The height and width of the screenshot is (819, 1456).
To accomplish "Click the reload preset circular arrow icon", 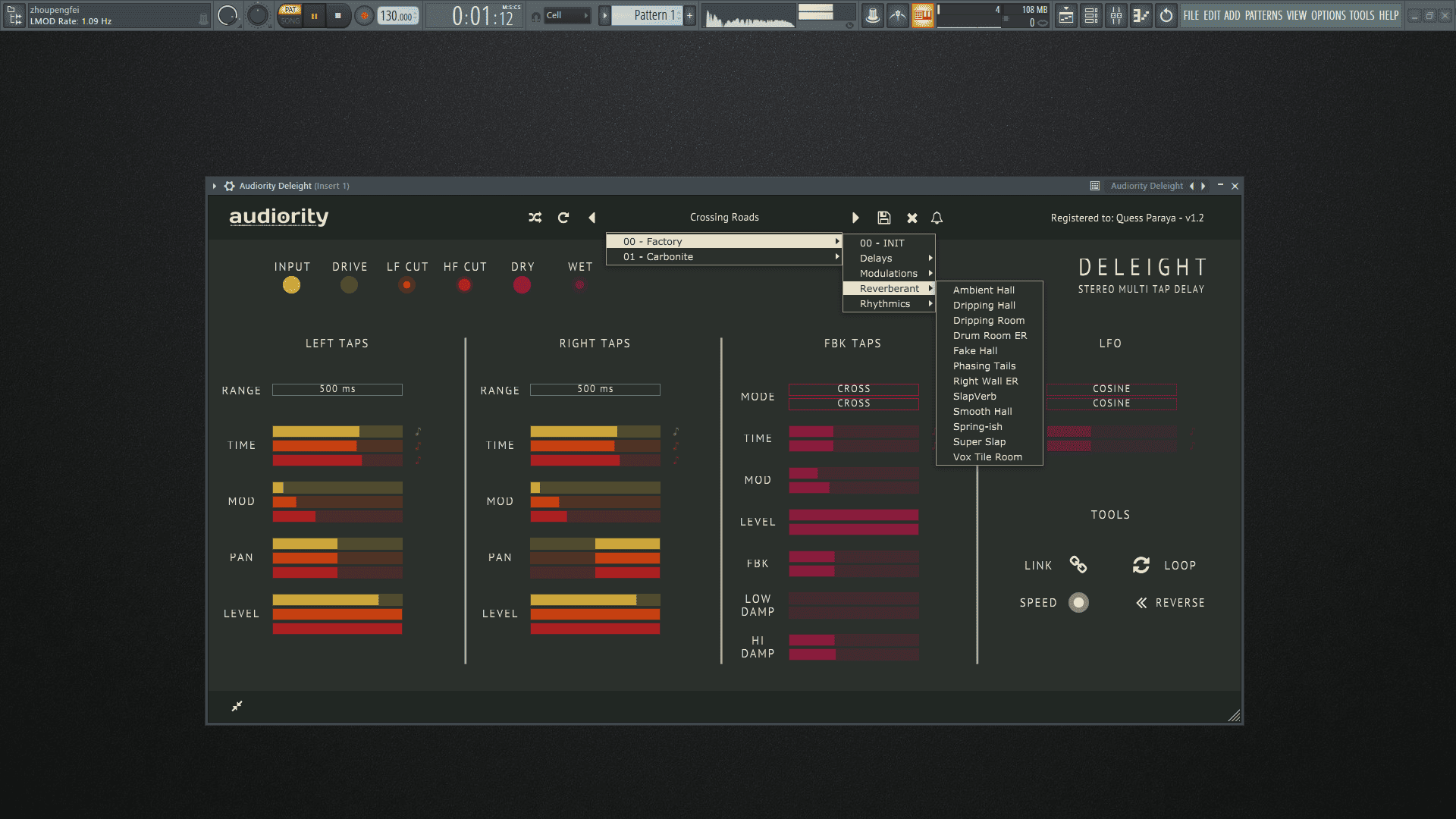I will point(563,218).
